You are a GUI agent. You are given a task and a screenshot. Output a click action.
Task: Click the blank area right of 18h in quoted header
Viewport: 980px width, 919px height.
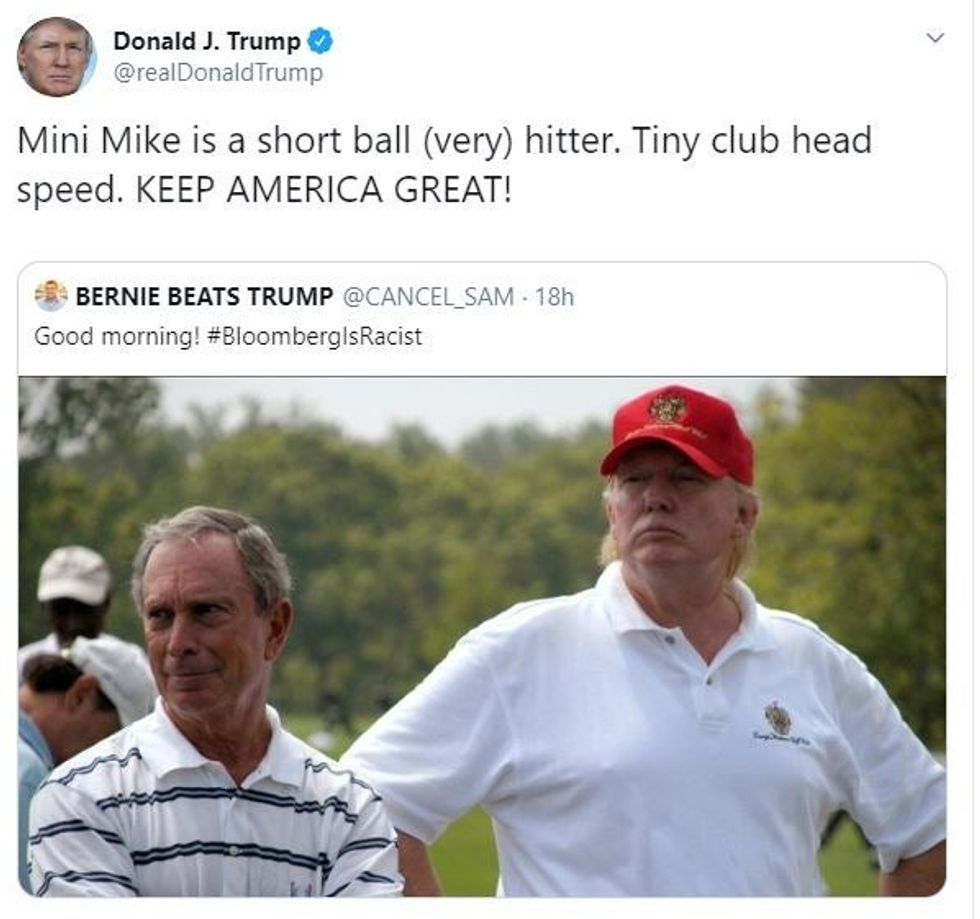coord(756,297)
